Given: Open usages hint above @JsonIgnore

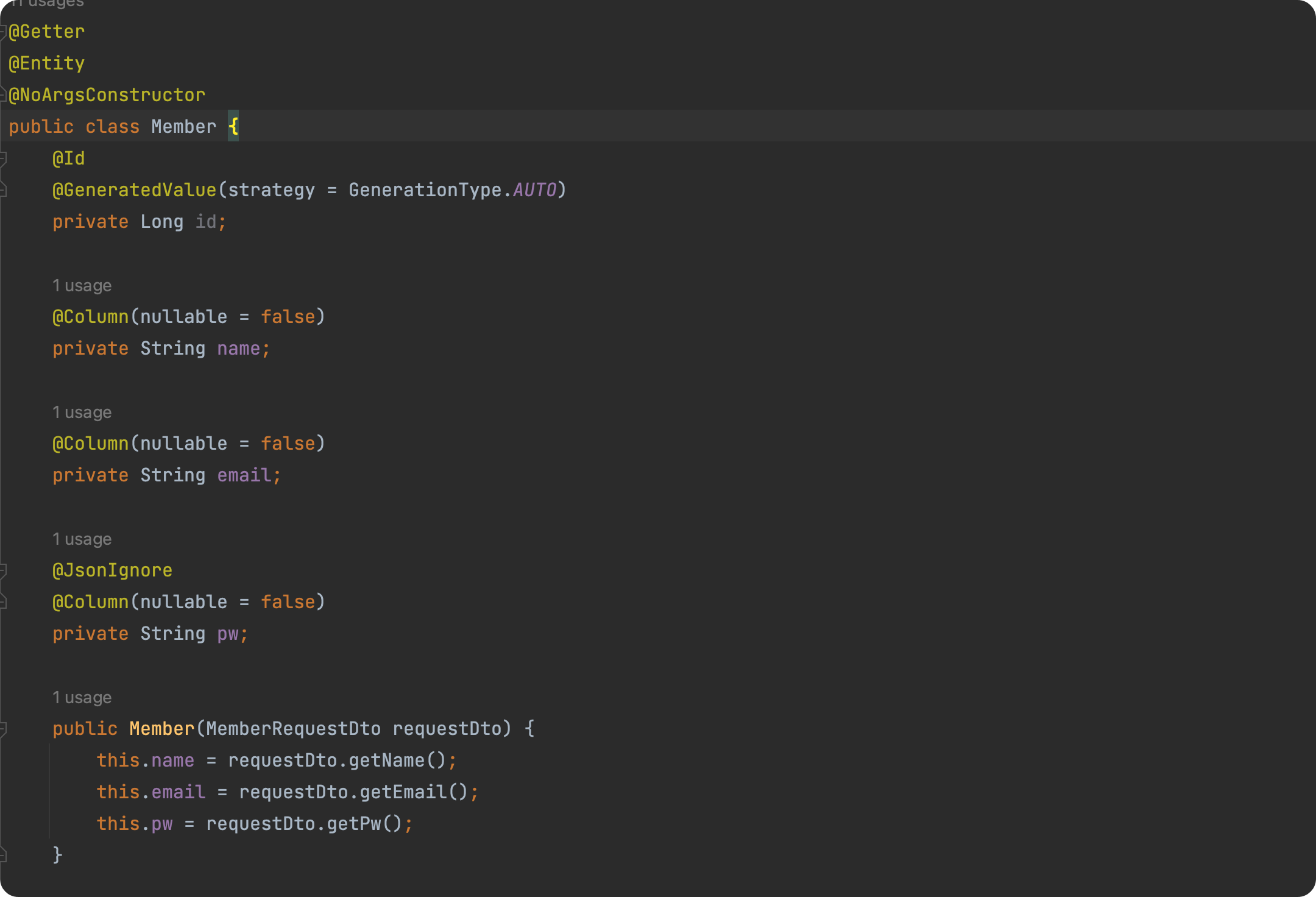Looking at the screenshot, I should pyautogui.click(x=82, y=539).
